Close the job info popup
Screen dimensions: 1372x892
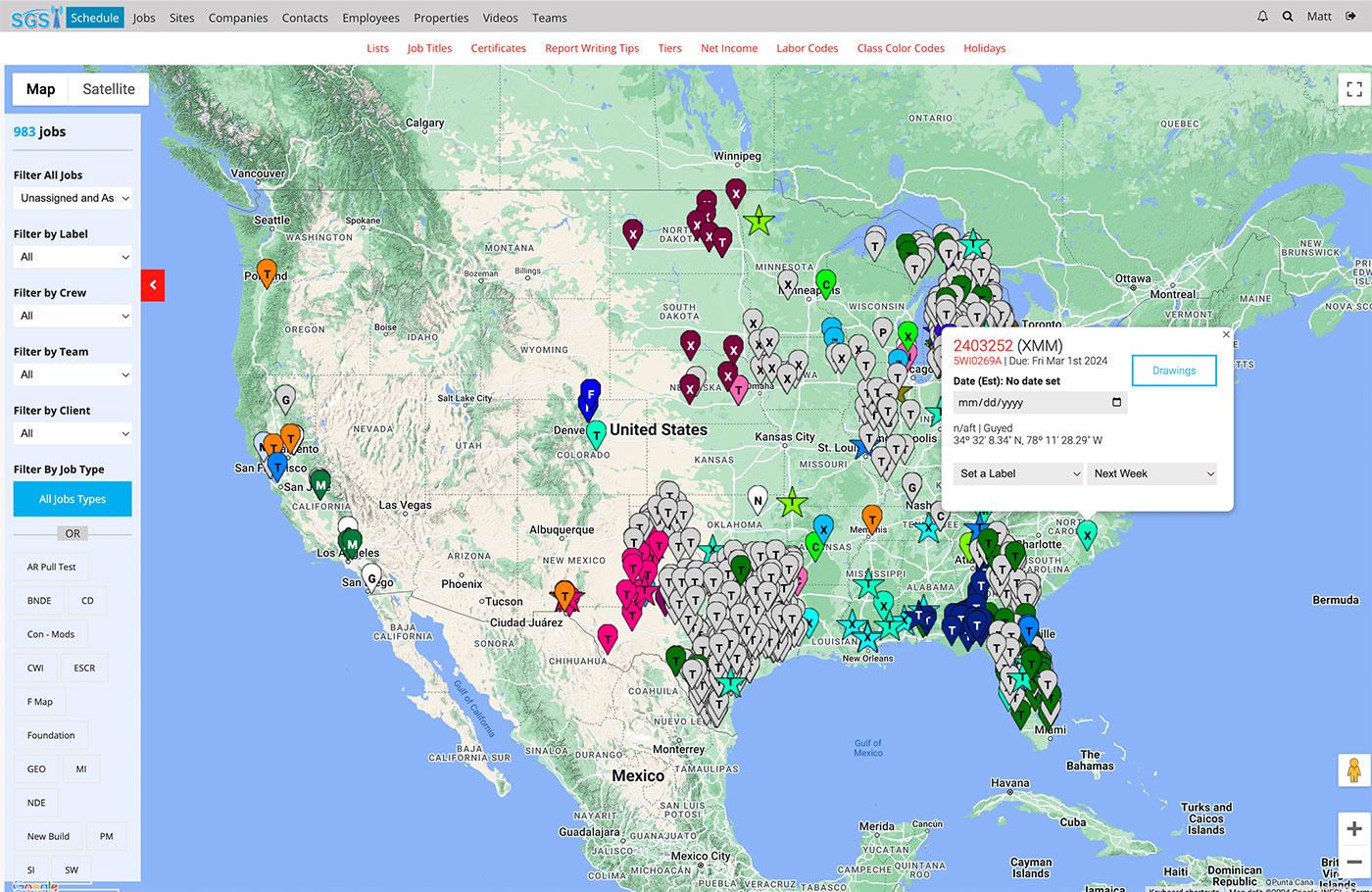click(x=1225, y=334)
